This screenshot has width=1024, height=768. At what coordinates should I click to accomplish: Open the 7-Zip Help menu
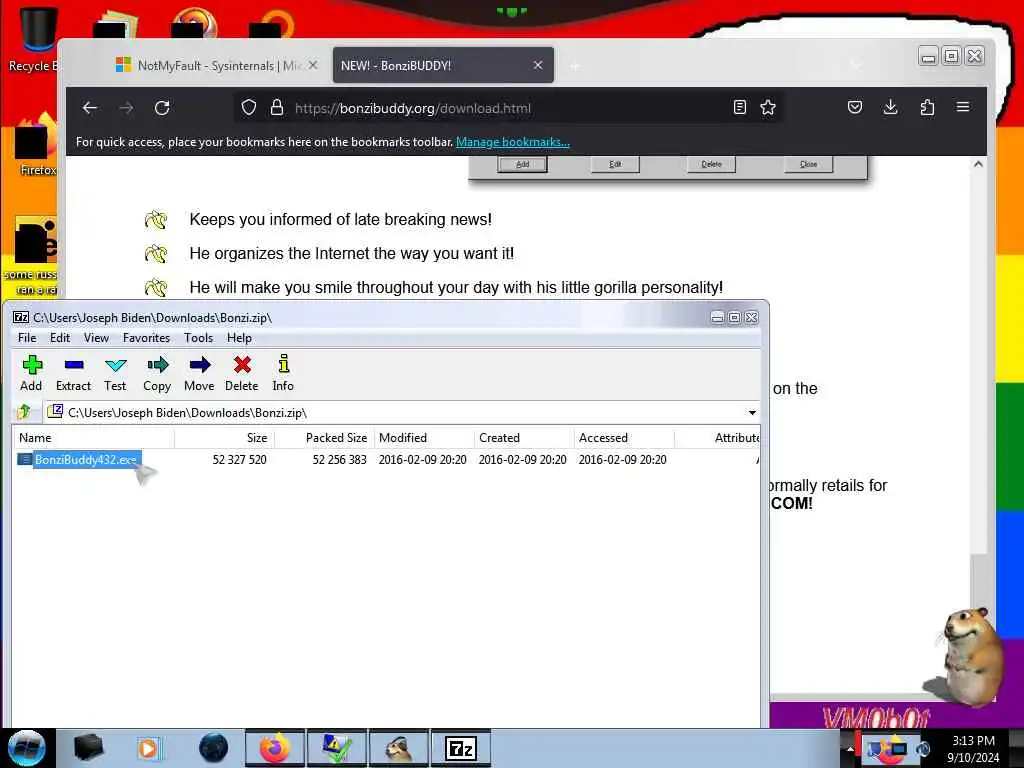tap(239, 338)
